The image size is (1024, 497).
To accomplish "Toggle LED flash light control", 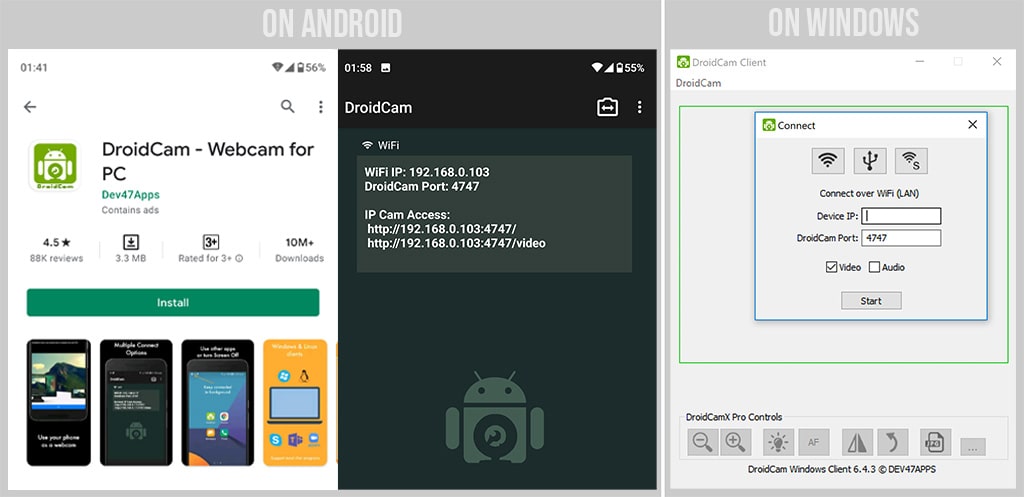I will 778,442.
